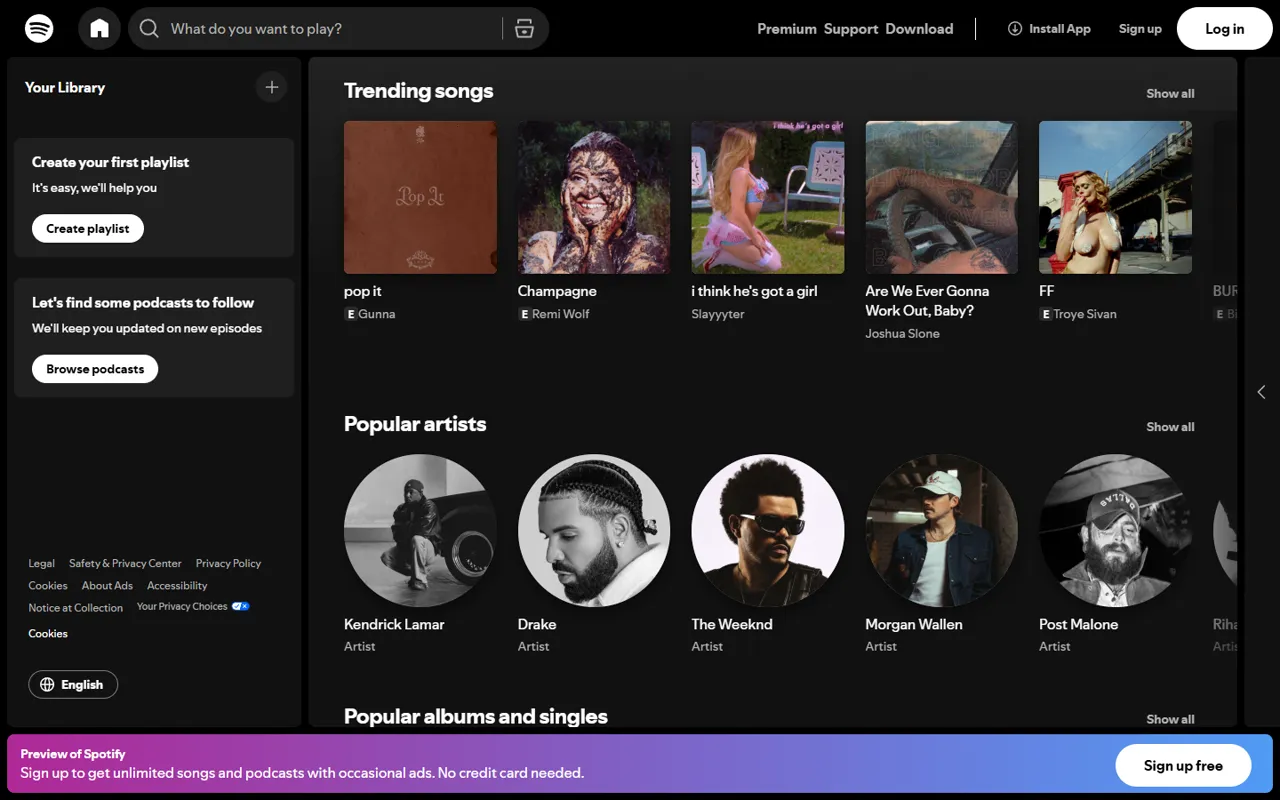Click the globe icon on English button
1280x800 pixels.
pos(47,685)
